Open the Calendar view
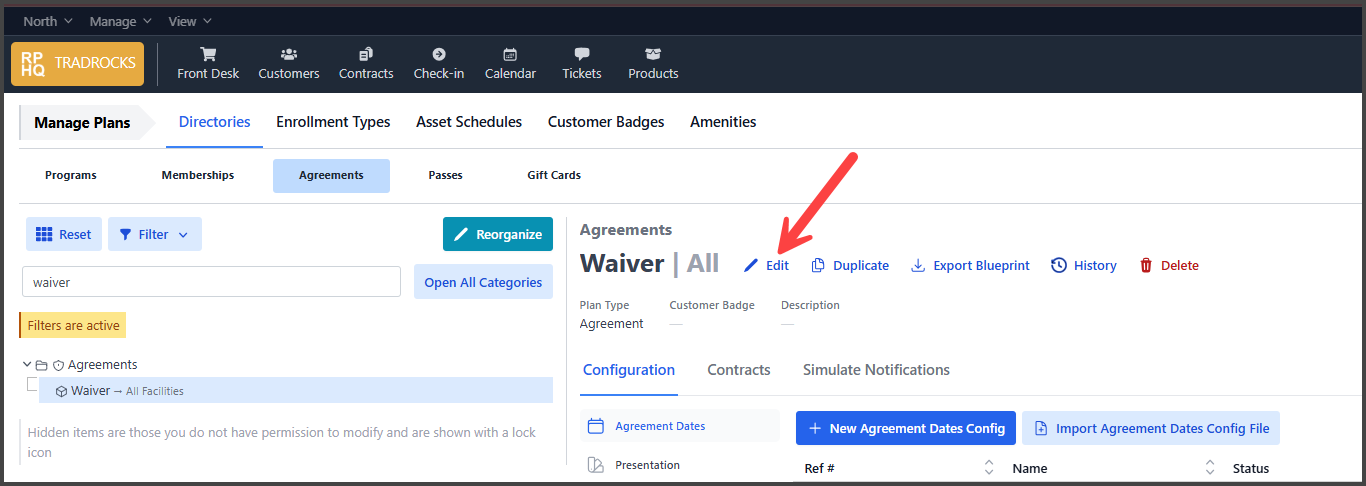This screenshot has height=486, width=1366. coord(510,64)
